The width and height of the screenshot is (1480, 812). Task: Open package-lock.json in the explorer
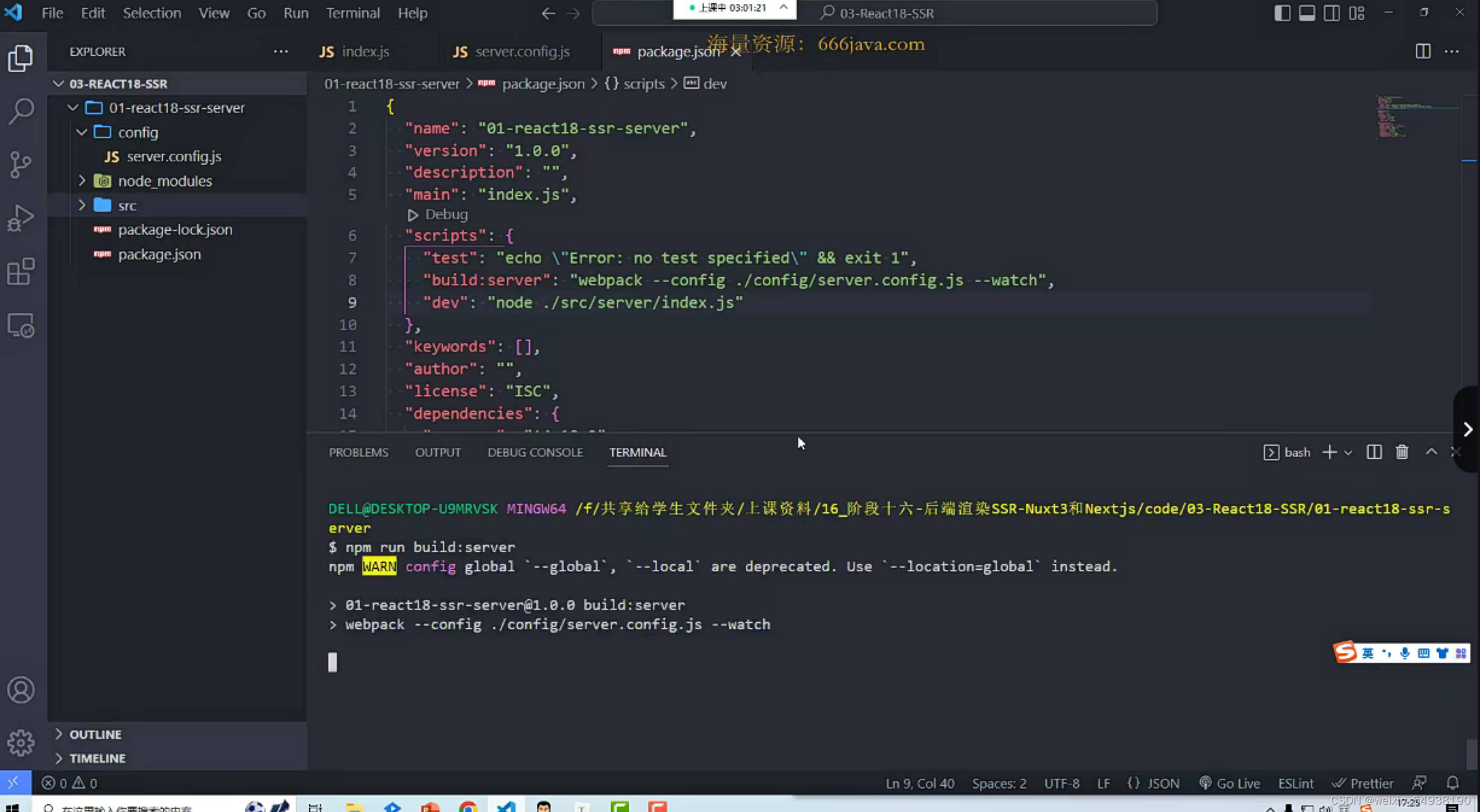click(175, 230)
